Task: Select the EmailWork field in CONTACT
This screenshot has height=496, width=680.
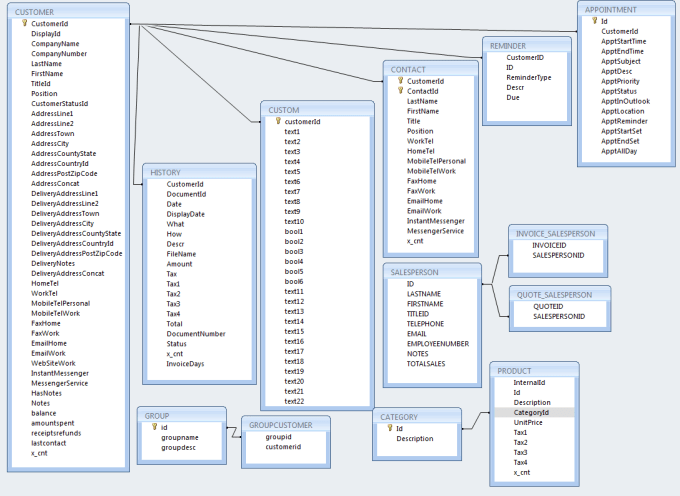Action: (424, 211)
